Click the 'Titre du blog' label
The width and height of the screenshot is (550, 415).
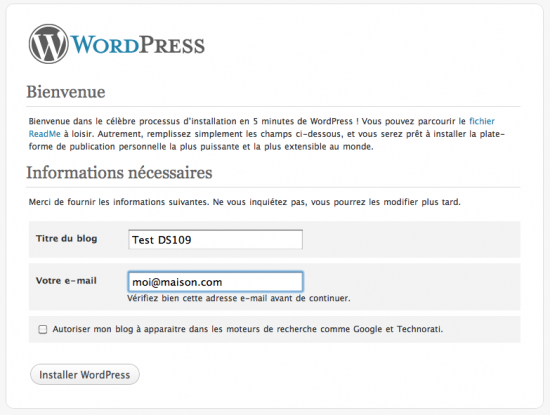click(67, 239)
